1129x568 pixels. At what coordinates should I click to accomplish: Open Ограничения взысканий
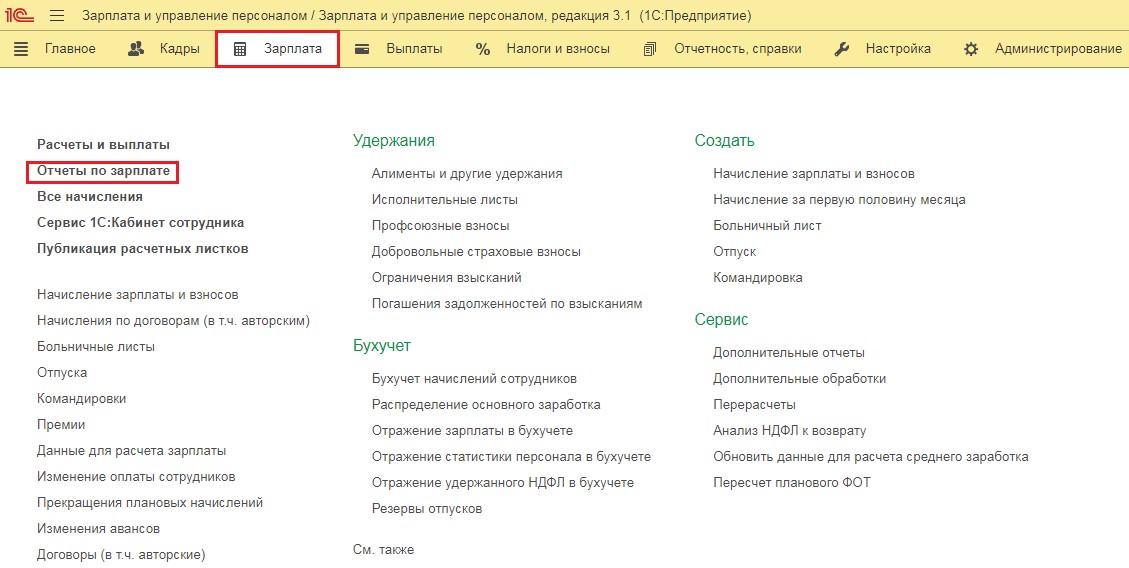446,277
